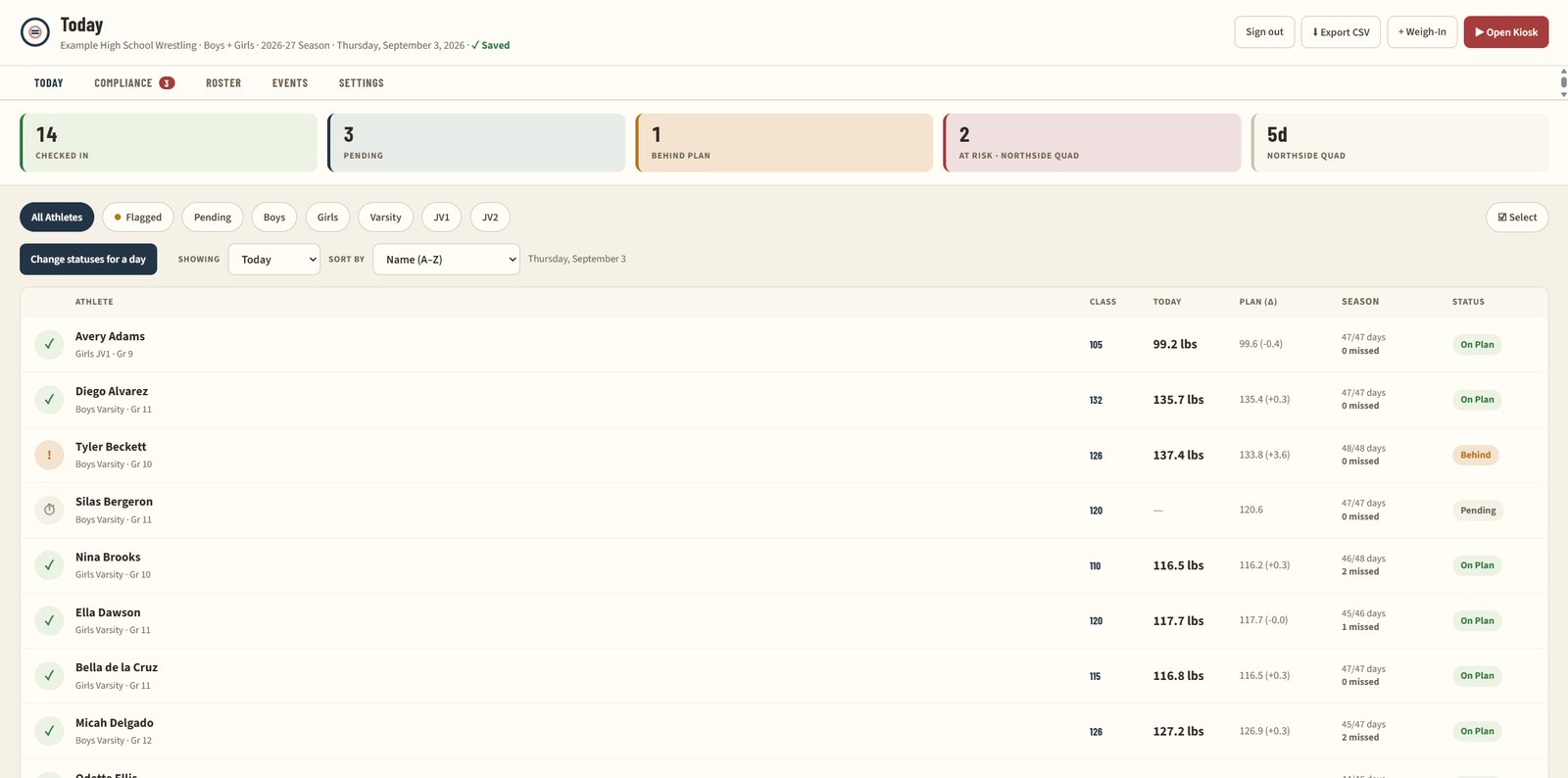Open the 2 At Risk Northside Quad card
The width and height of the screenshot is (1568, 778).
click(1092, 143)
